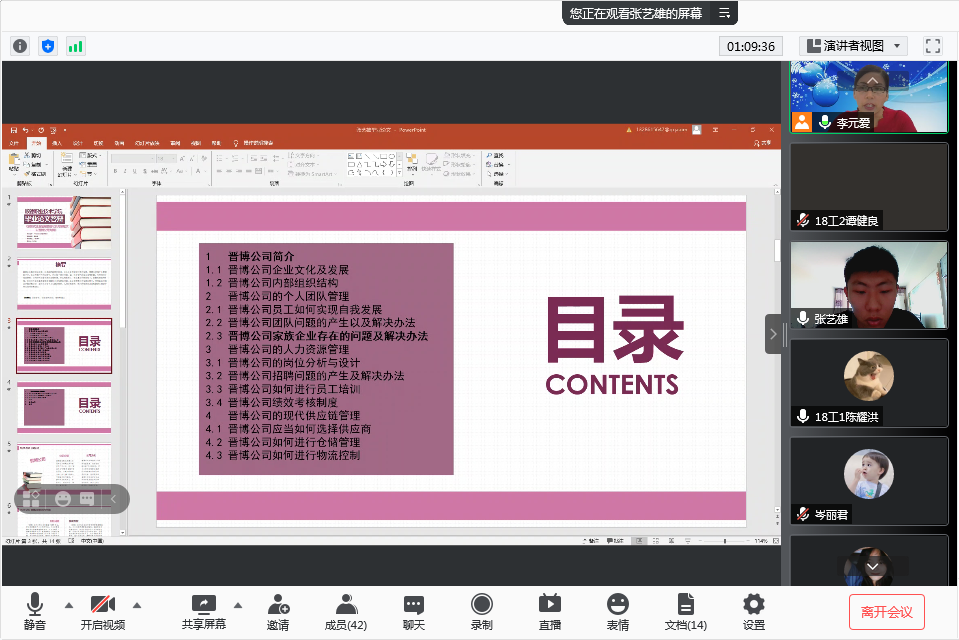
Task: Enter full screen with the corner icon
Action: tap(933, 46)
